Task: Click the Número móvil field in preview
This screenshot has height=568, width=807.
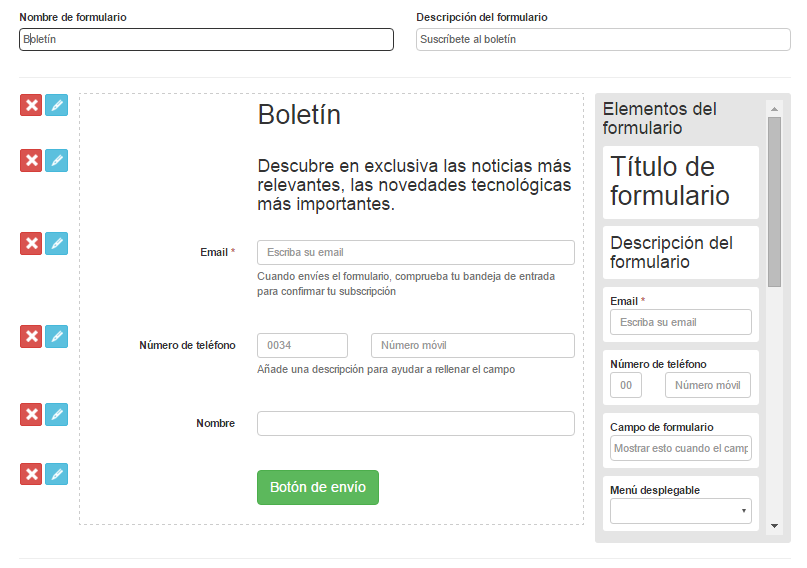Action: tap(472, 345)
